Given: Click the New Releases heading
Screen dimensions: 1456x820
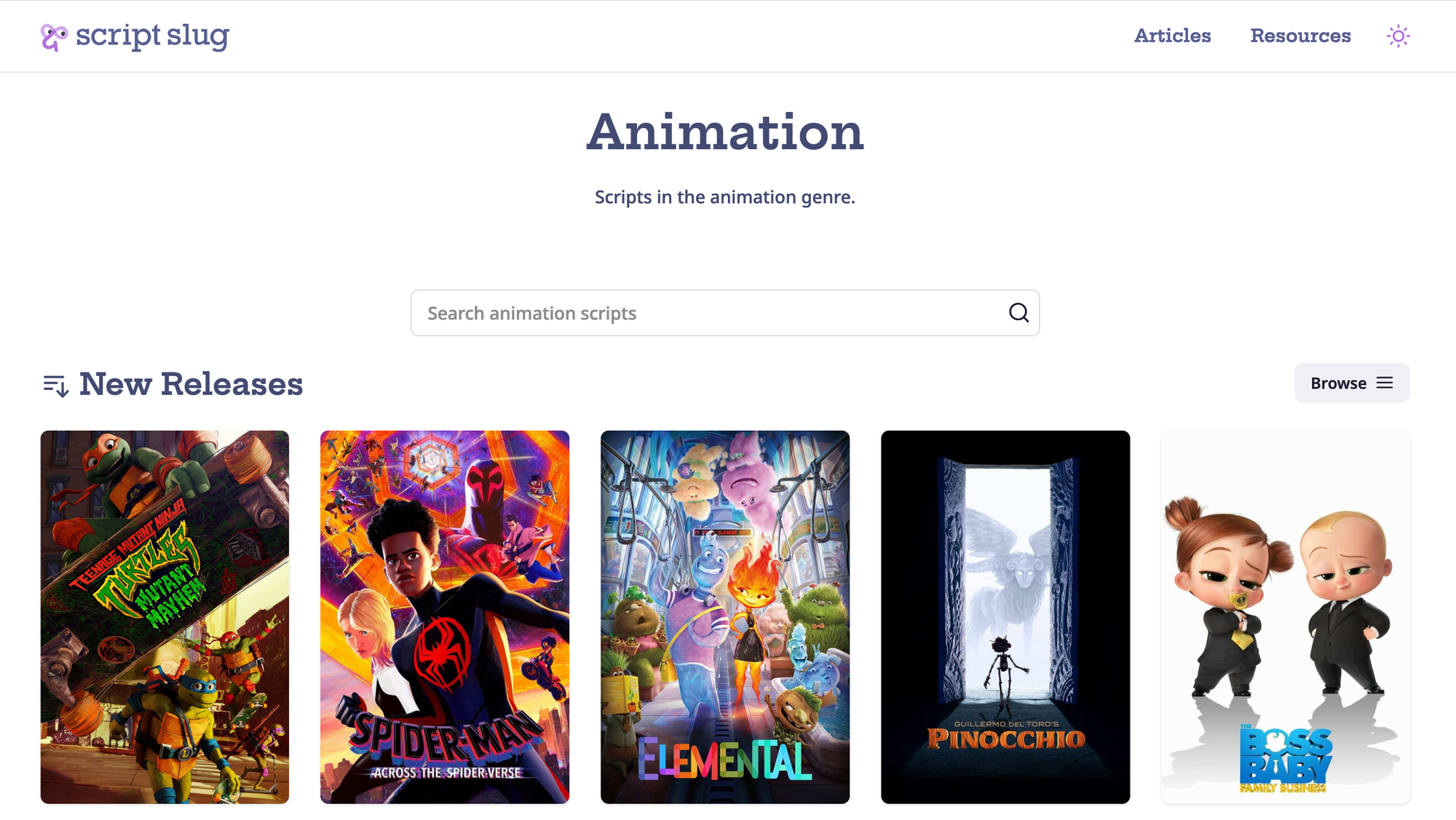Looking at the screenshot, I should [x=191, y=384].
